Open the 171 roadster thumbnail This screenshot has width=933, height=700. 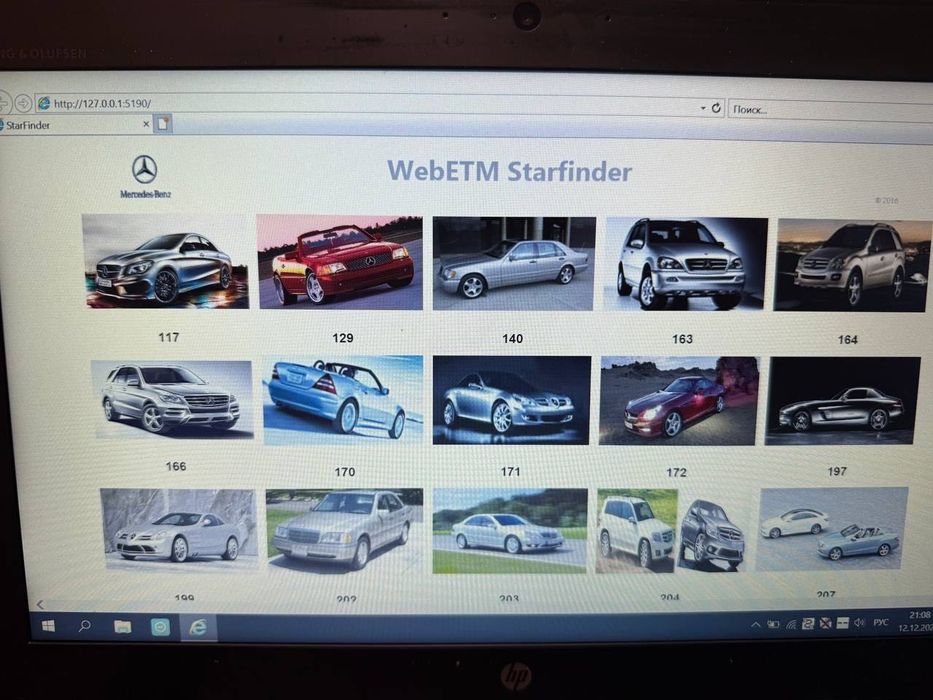(512, 401)
